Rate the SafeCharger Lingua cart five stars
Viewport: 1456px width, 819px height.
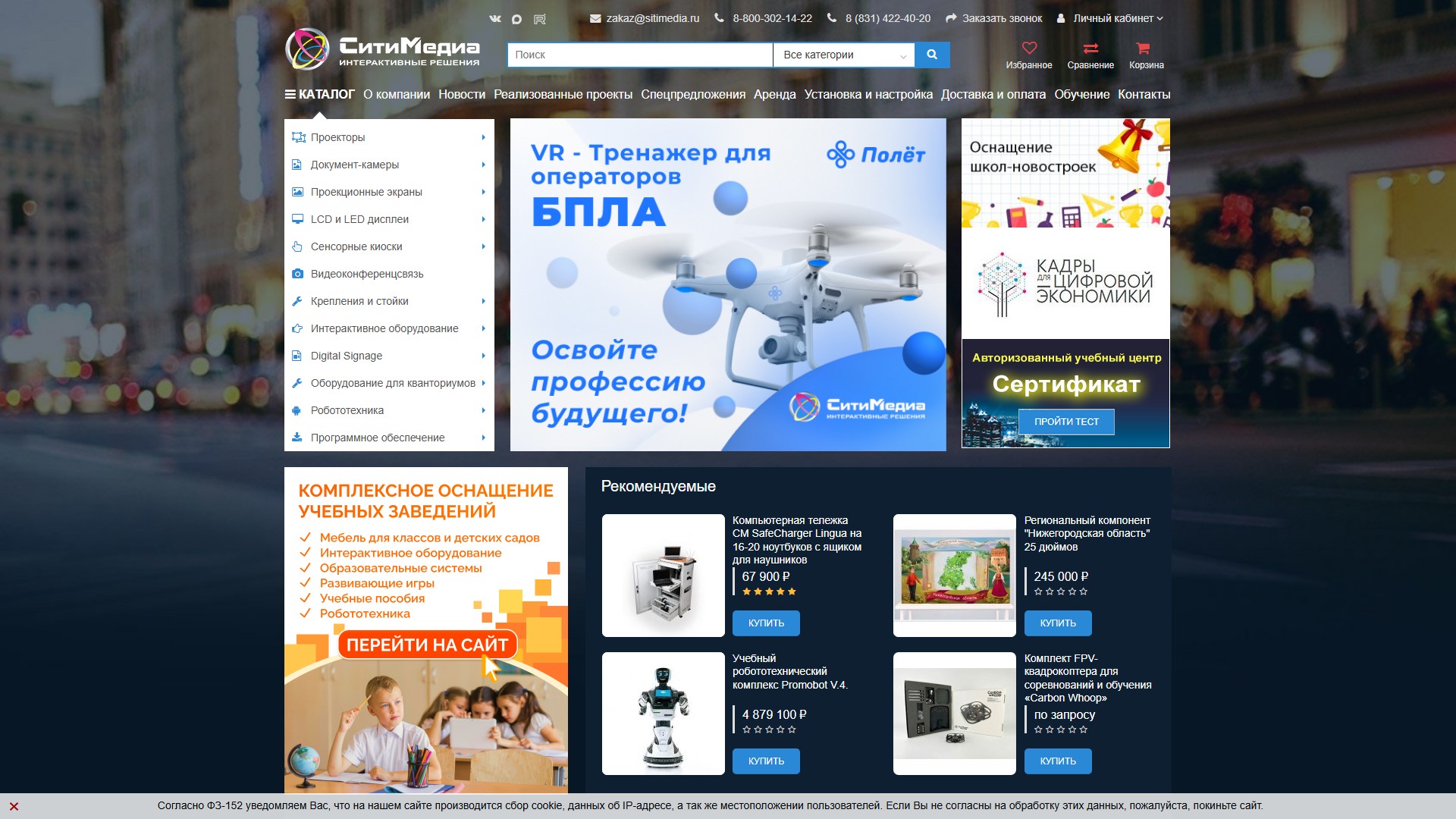pyautogui.click(x=792, y=591)
